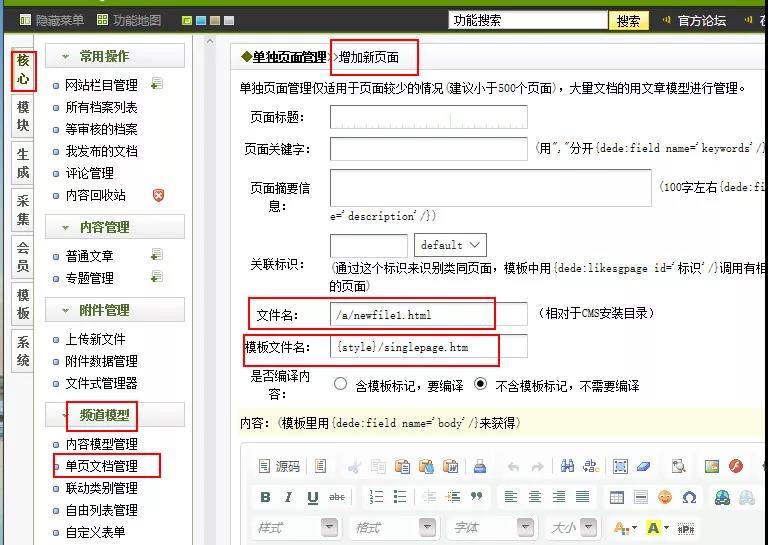Click the paste clipboard icon
768x545 pixels.
click(402, 466)
